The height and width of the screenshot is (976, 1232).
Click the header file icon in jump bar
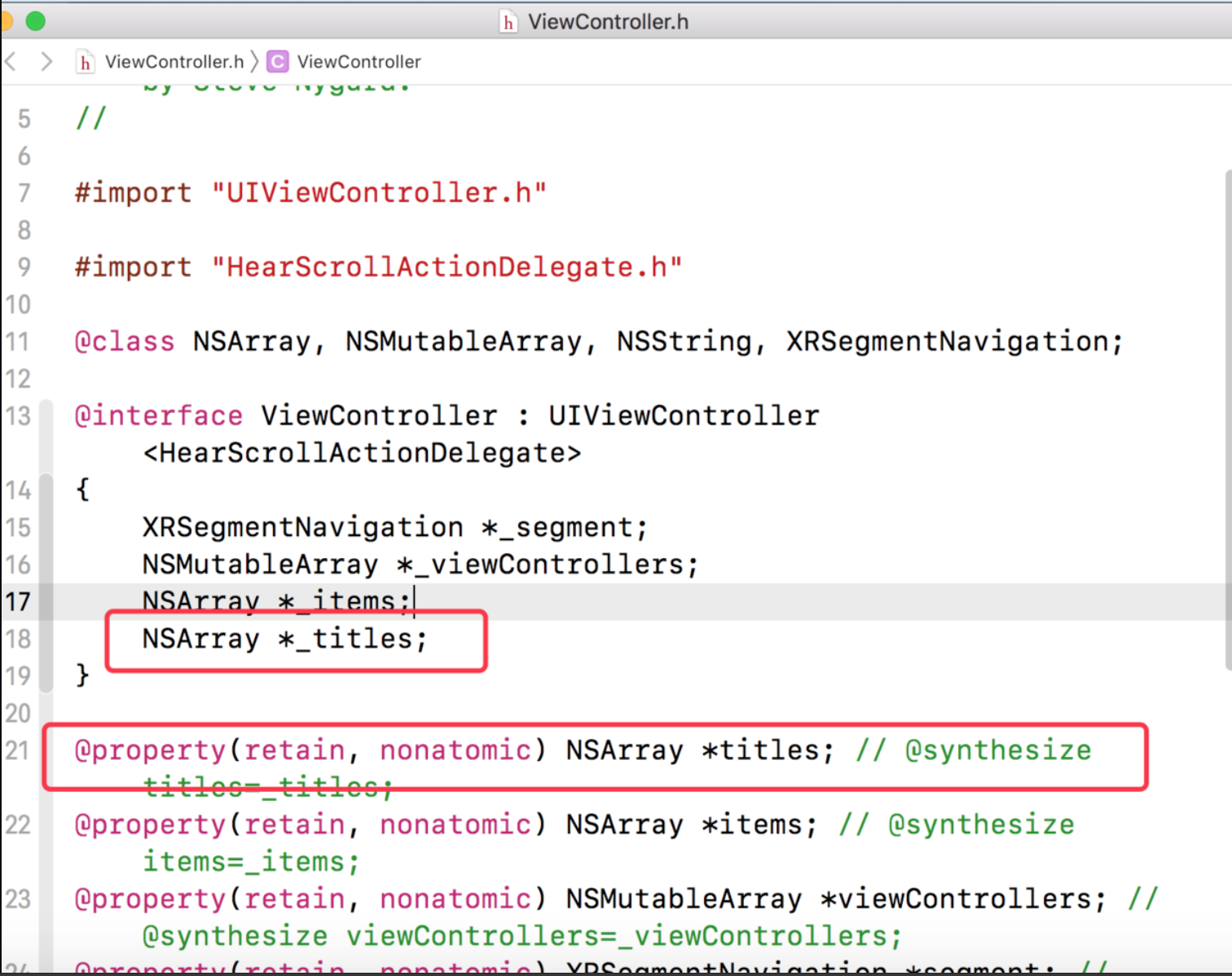pyautogui.click(x=85, y=62)
